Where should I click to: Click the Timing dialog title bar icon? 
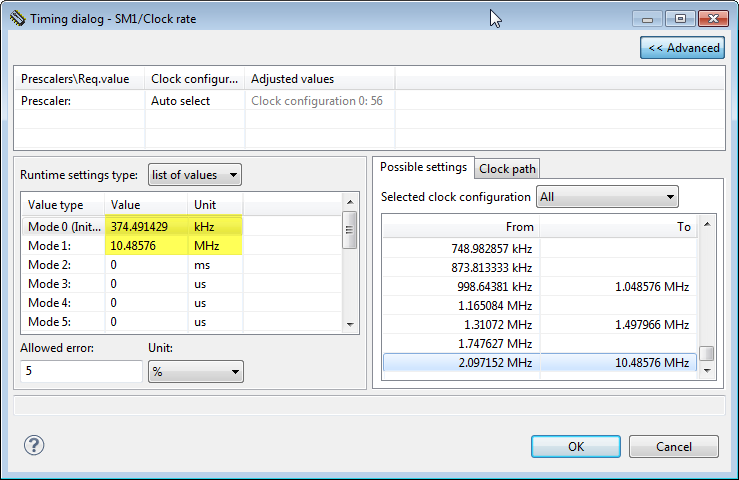[16, 19]
